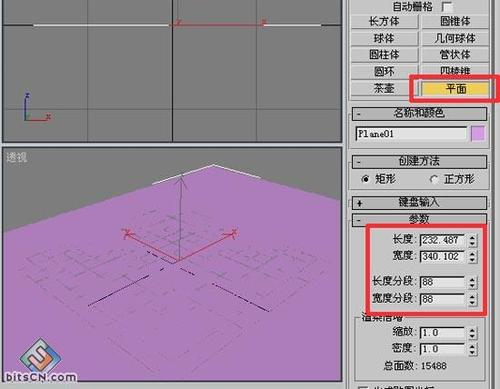Collapse the 创建方法 rollout
500x389 pixels.
pyautogui.click(x=419, y=162)
